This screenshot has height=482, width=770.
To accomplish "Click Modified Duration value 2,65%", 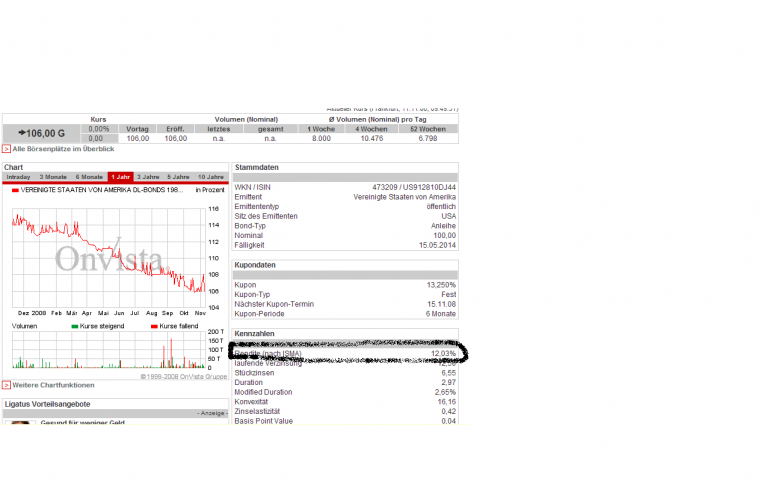I will (445, 392).
